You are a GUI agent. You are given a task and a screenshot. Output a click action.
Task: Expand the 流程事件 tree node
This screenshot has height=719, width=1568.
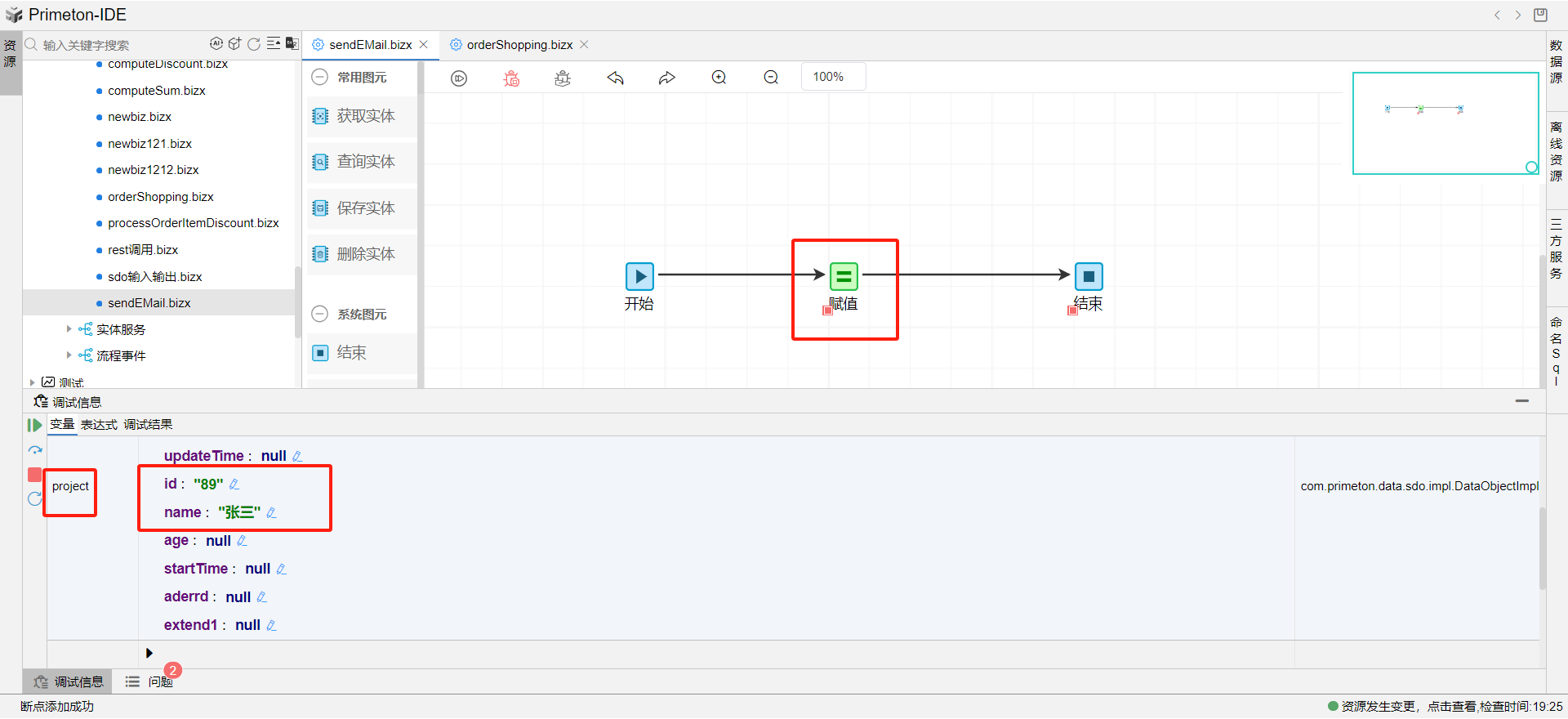pos(69,355)
